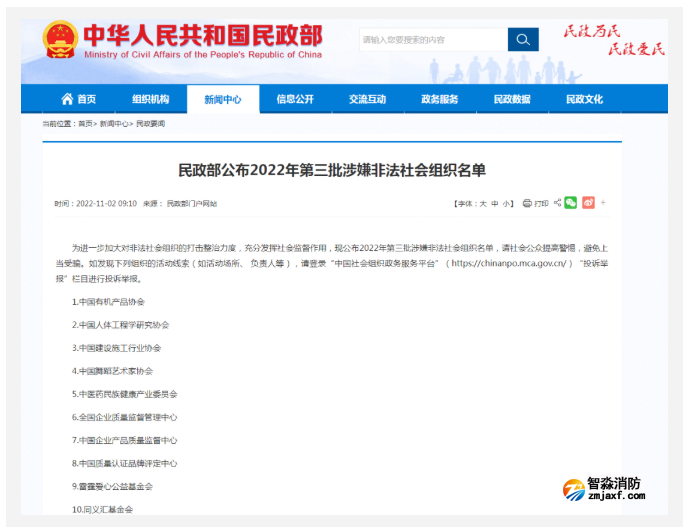This screenshot has width=688, height=531.
Task: Set font size to large (大)
Action: pos(482,203)
